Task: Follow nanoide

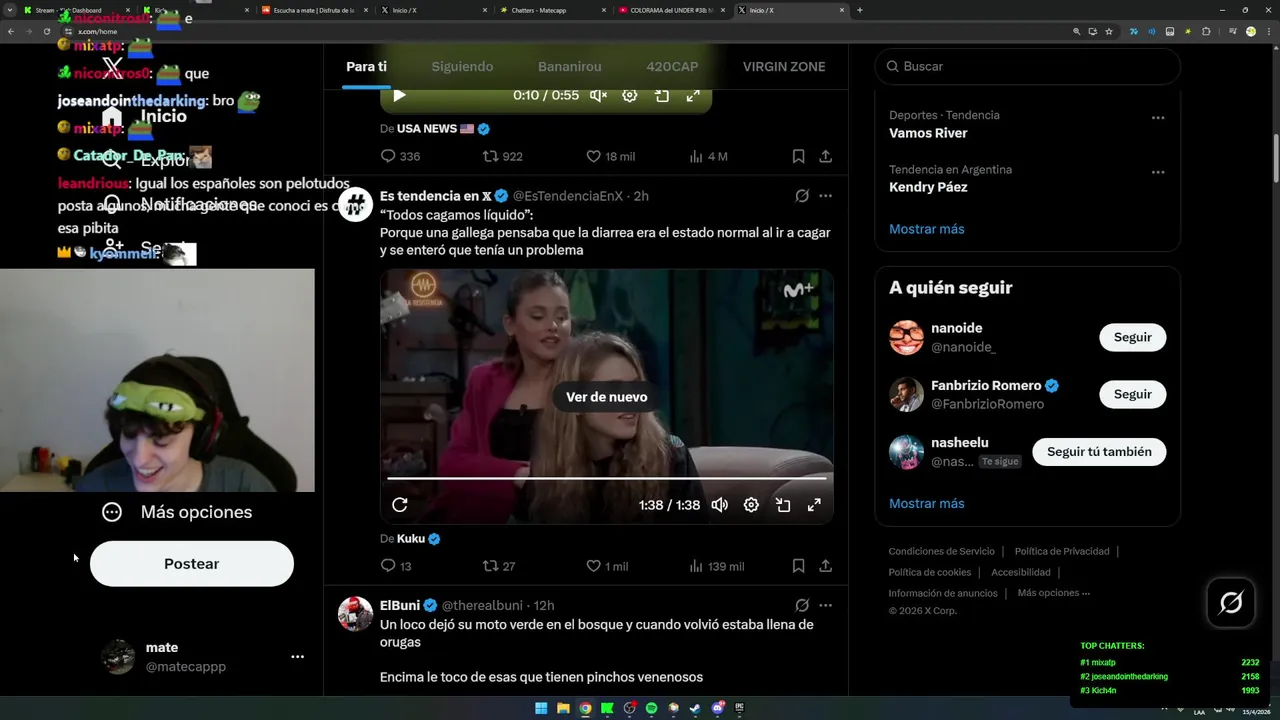Action: tap(1132, 337)
